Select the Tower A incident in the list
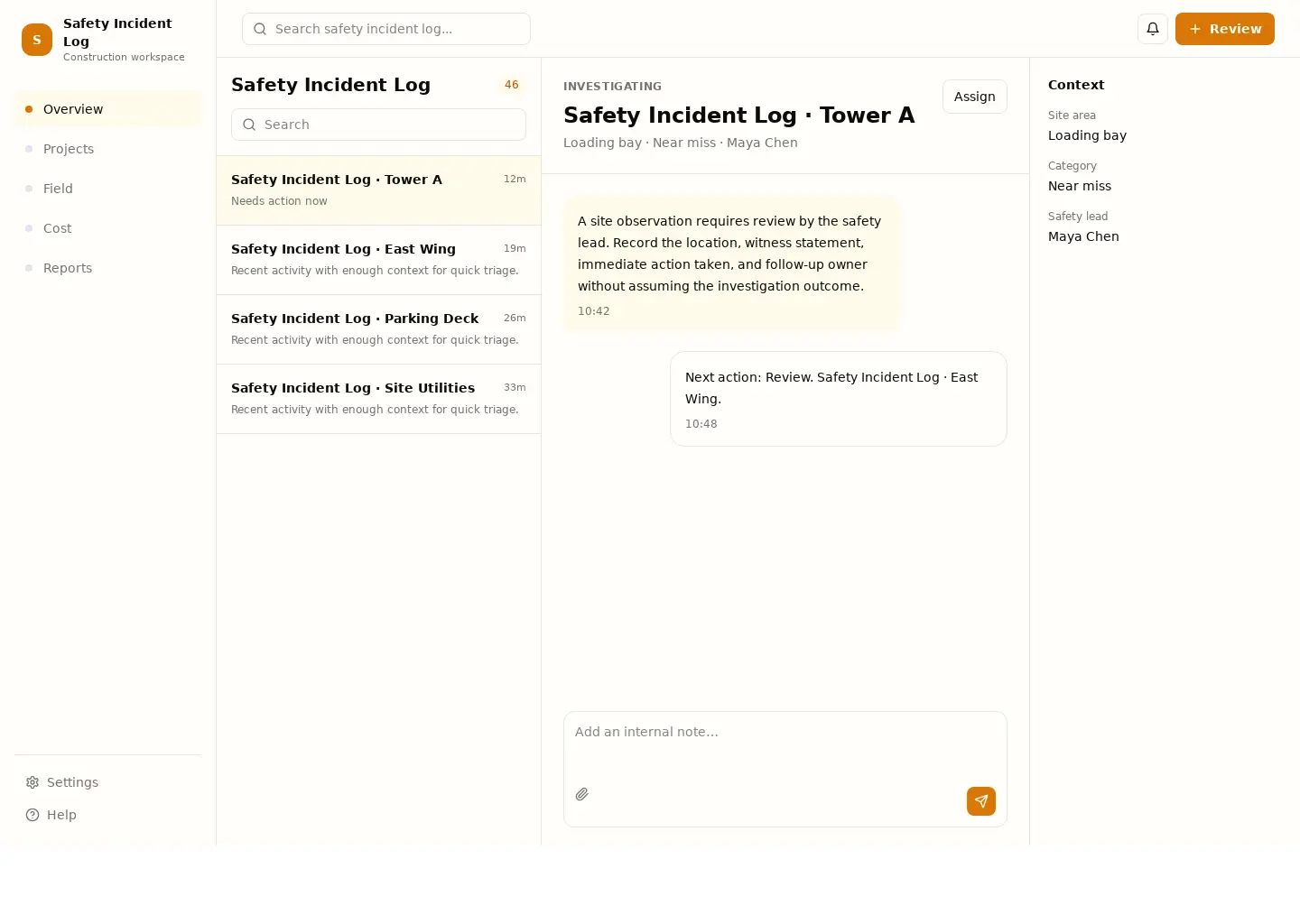Image resolution: width=1300 pixels, height=924 pixels. coord(379,190)
